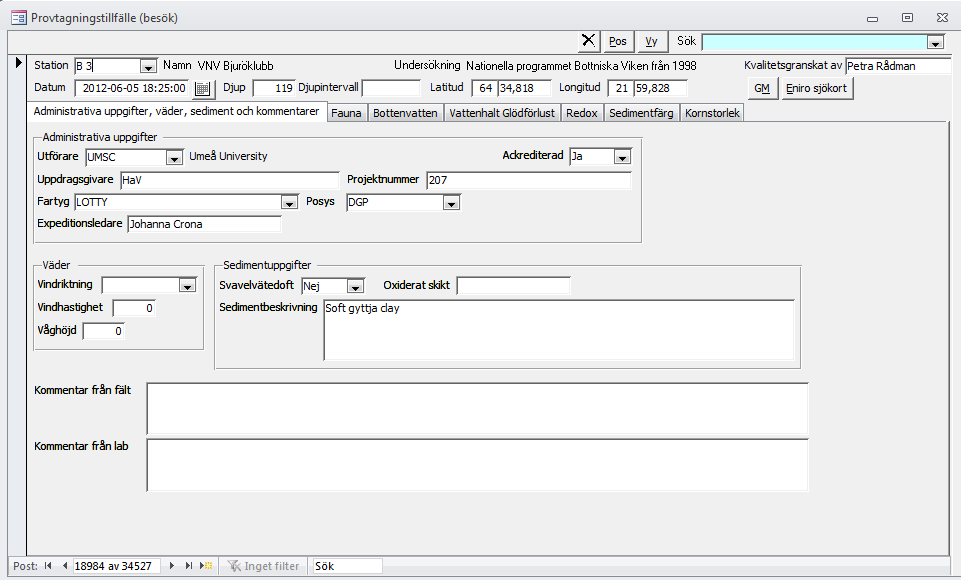
Task: Click the Pos button
Action: [x=618, y=42]
